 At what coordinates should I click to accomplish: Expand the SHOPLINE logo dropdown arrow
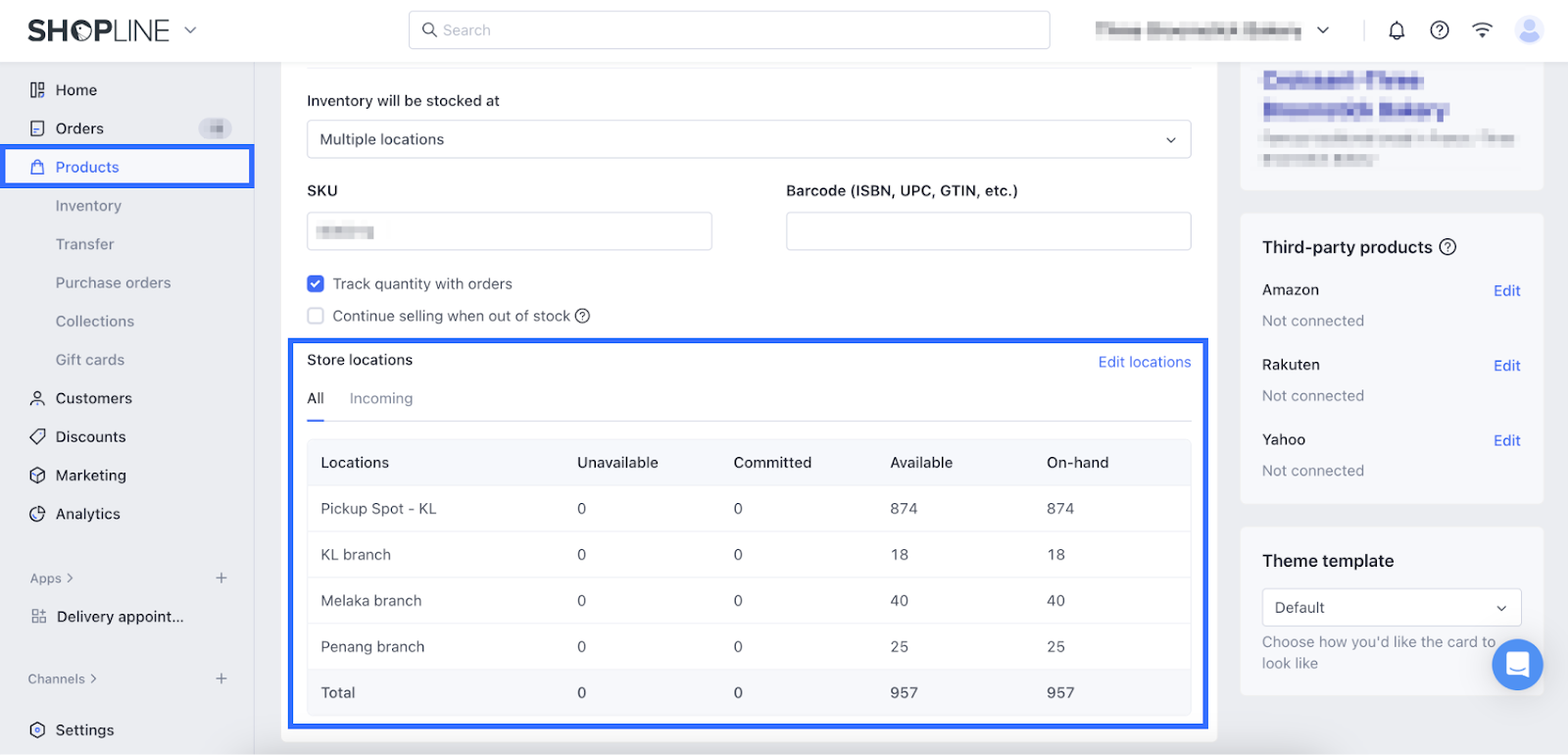tap(190, 30)
